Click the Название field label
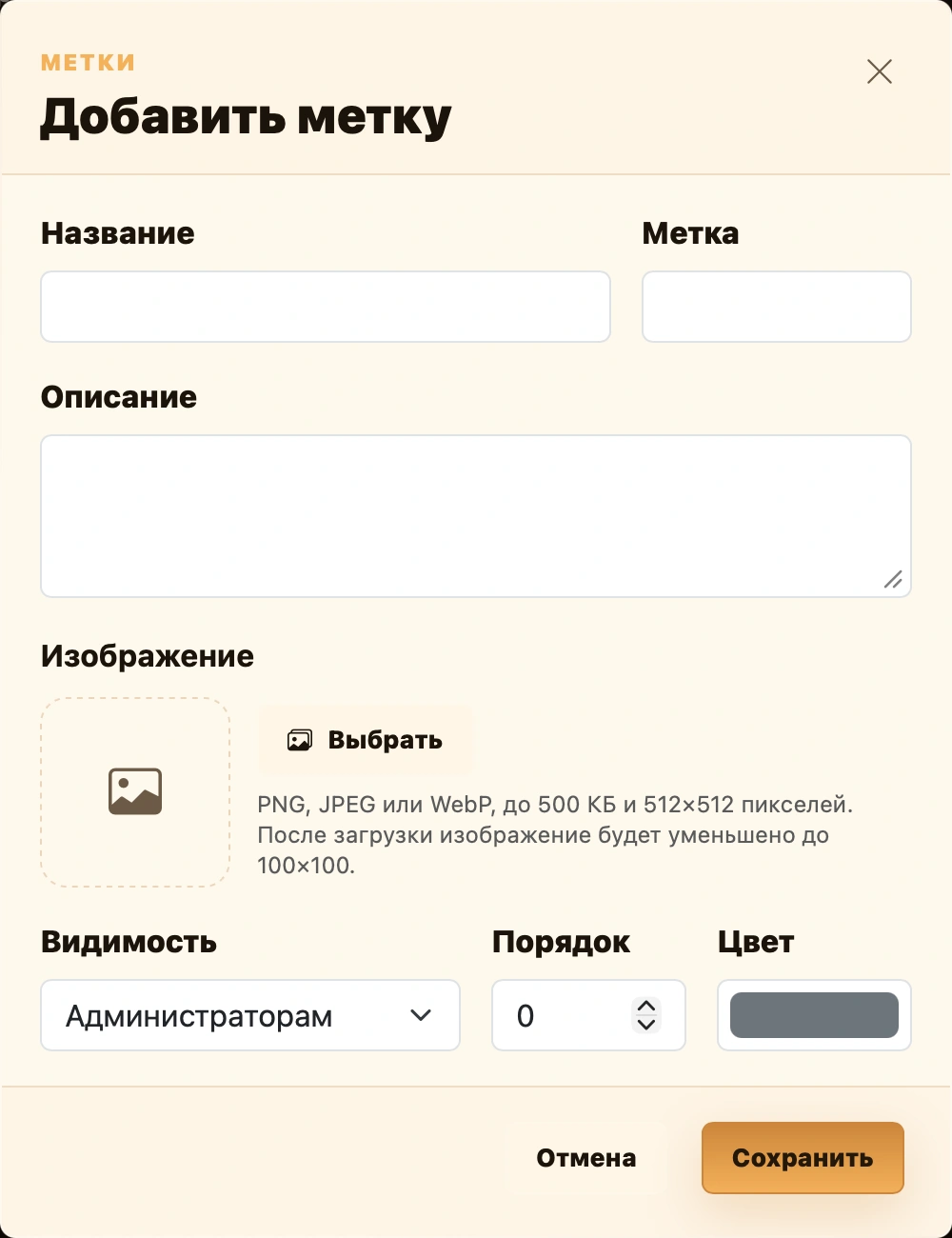The width and height of the screenshot is (952, 1238). point(118,233)
